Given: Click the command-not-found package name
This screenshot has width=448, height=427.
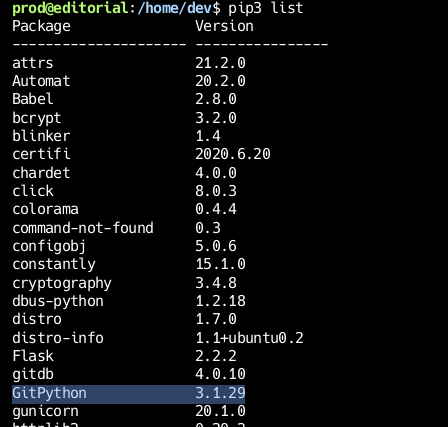Looking at the screenshot, I should tap(83, 228).
